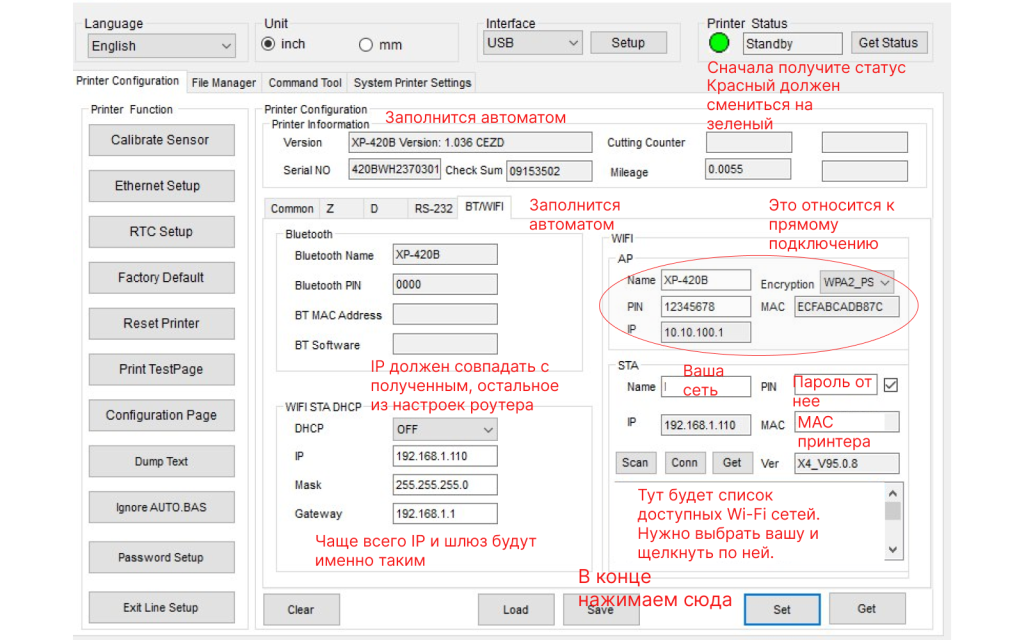1024x640 pixels.
Task: Select the inch unit radio button
Action: pos(268,44)
